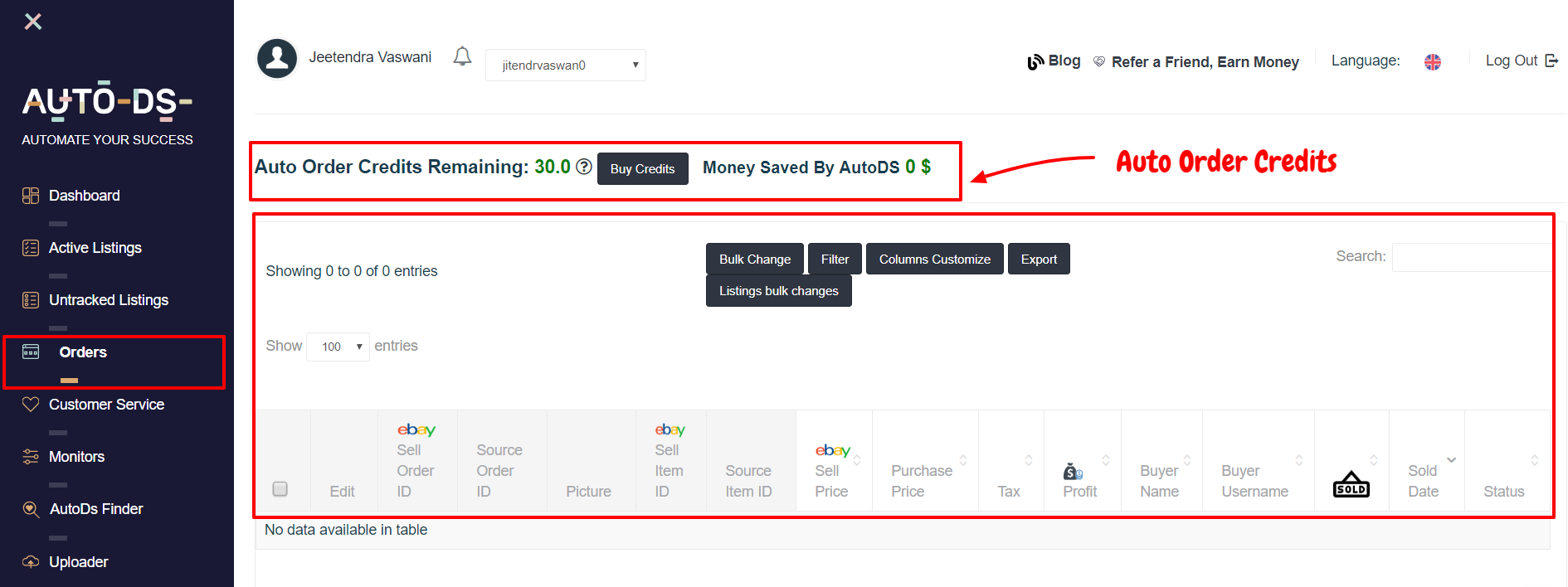Open Uploader menu item

pos(79,562)
